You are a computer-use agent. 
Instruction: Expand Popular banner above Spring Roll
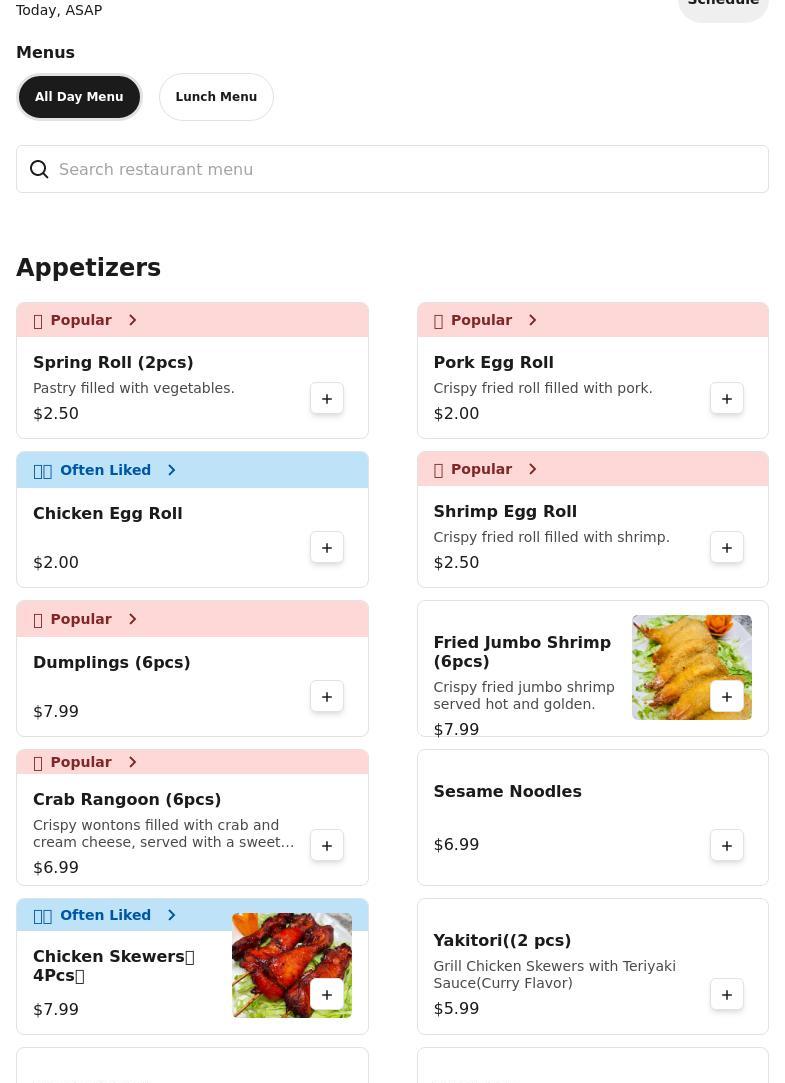(x=193, y=320)
